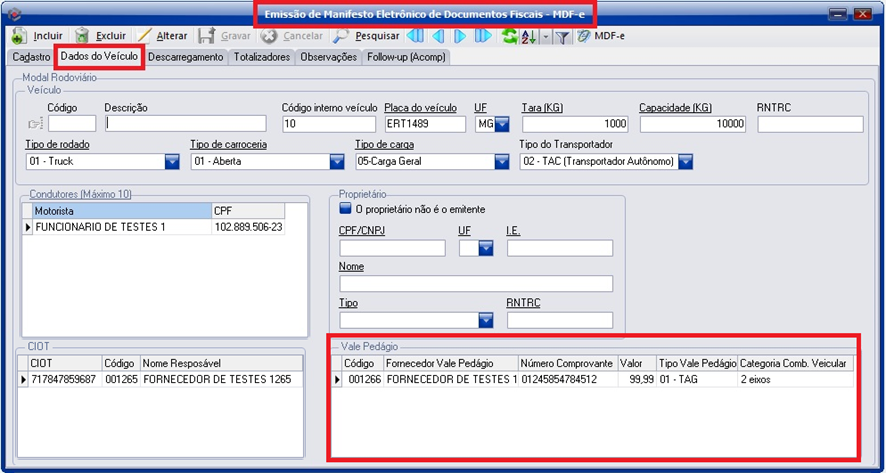Go to last record arrow
Viewport: 886px width, 473px height.
(x=483, y=36)
